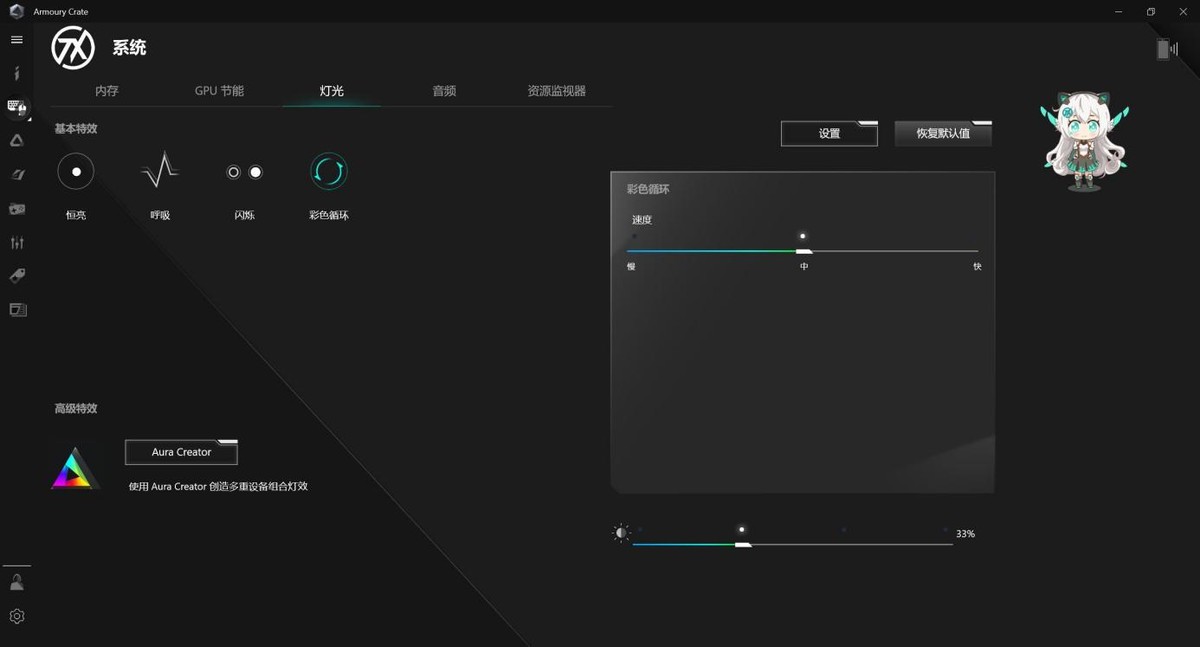1200x647 pixels.
Task: Switch to the GPU 节能 tab
Action: tap(219, 91)
